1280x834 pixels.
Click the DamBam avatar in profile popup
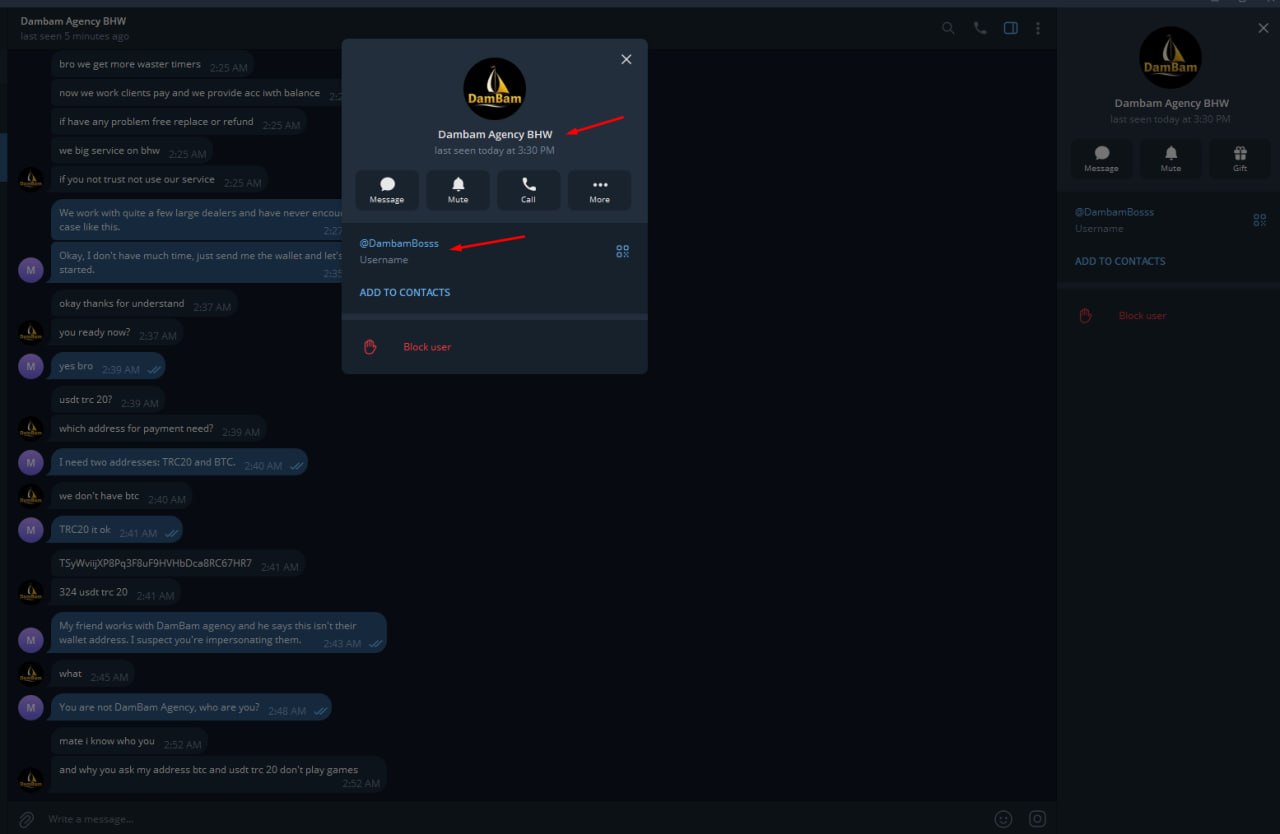tap(494, 89)
